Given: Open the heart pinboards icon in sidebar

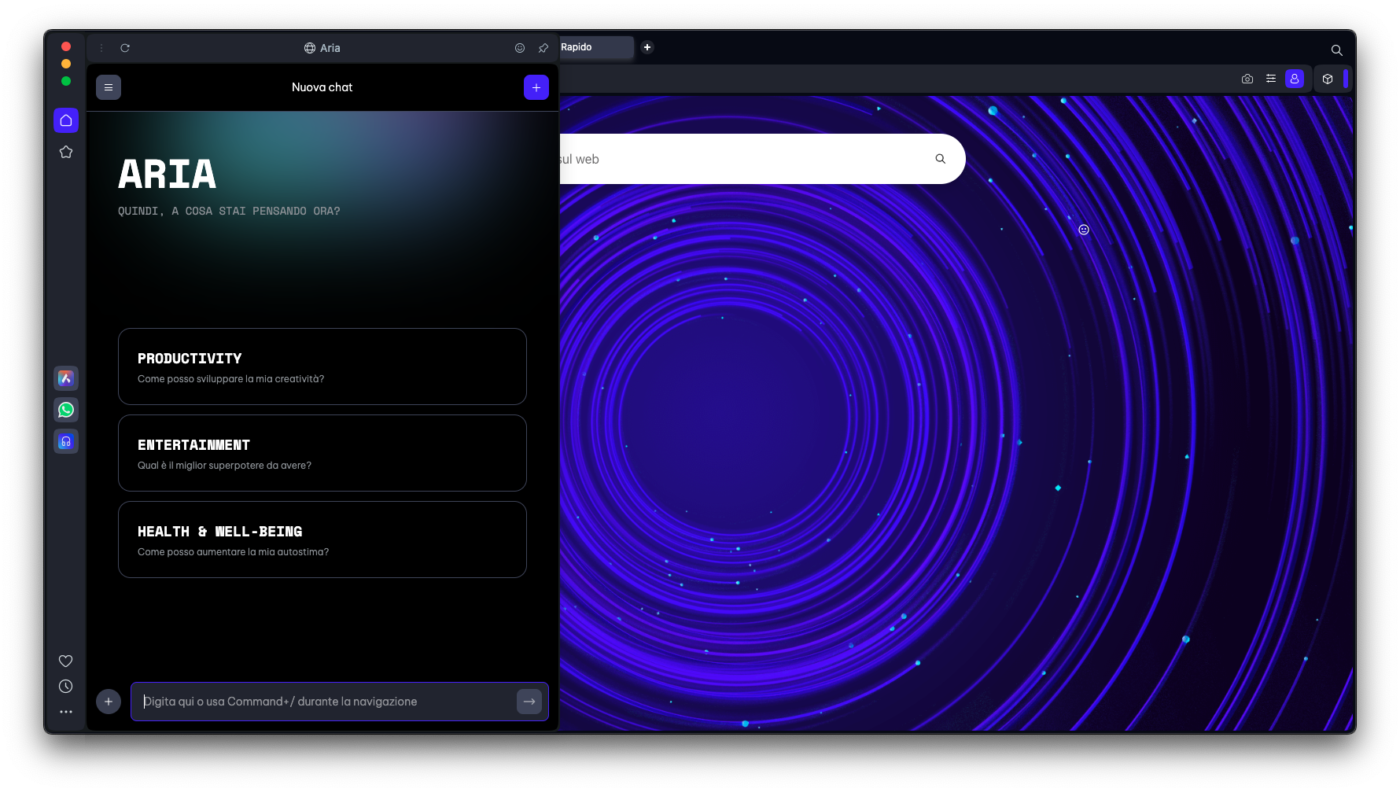Looking at the screenshot, I should (x=66, y=661).
